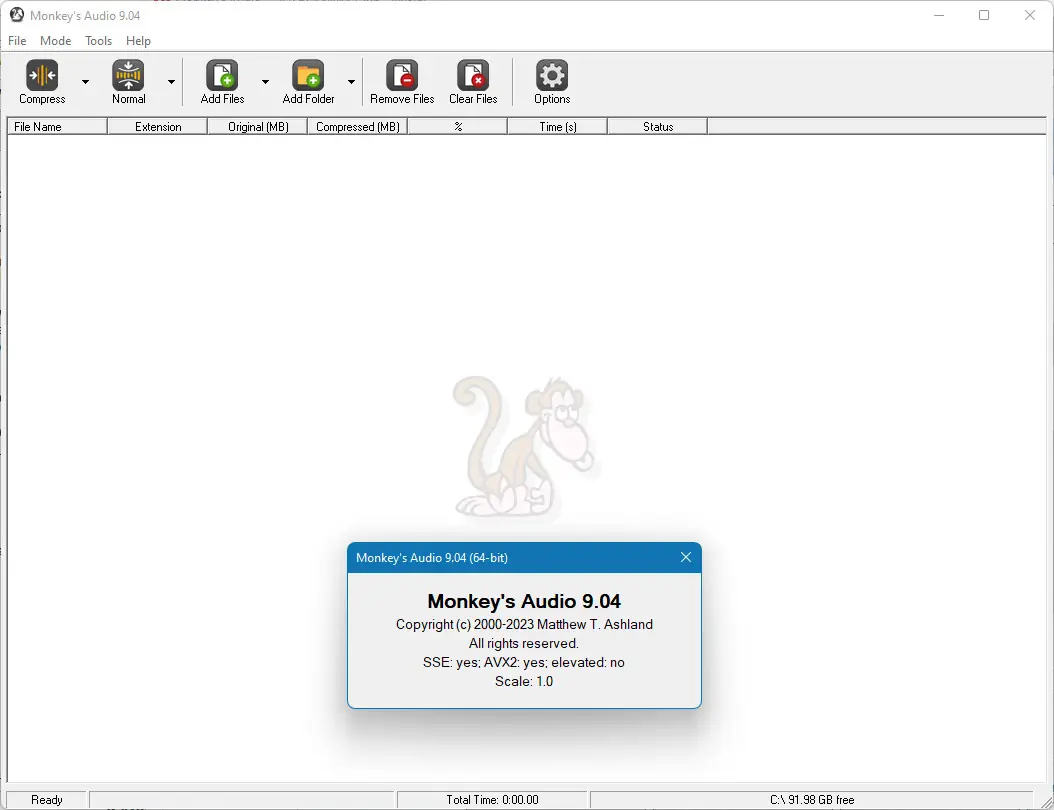
Task: Sort by the Original (MB) column header
Action: (257, 126)
